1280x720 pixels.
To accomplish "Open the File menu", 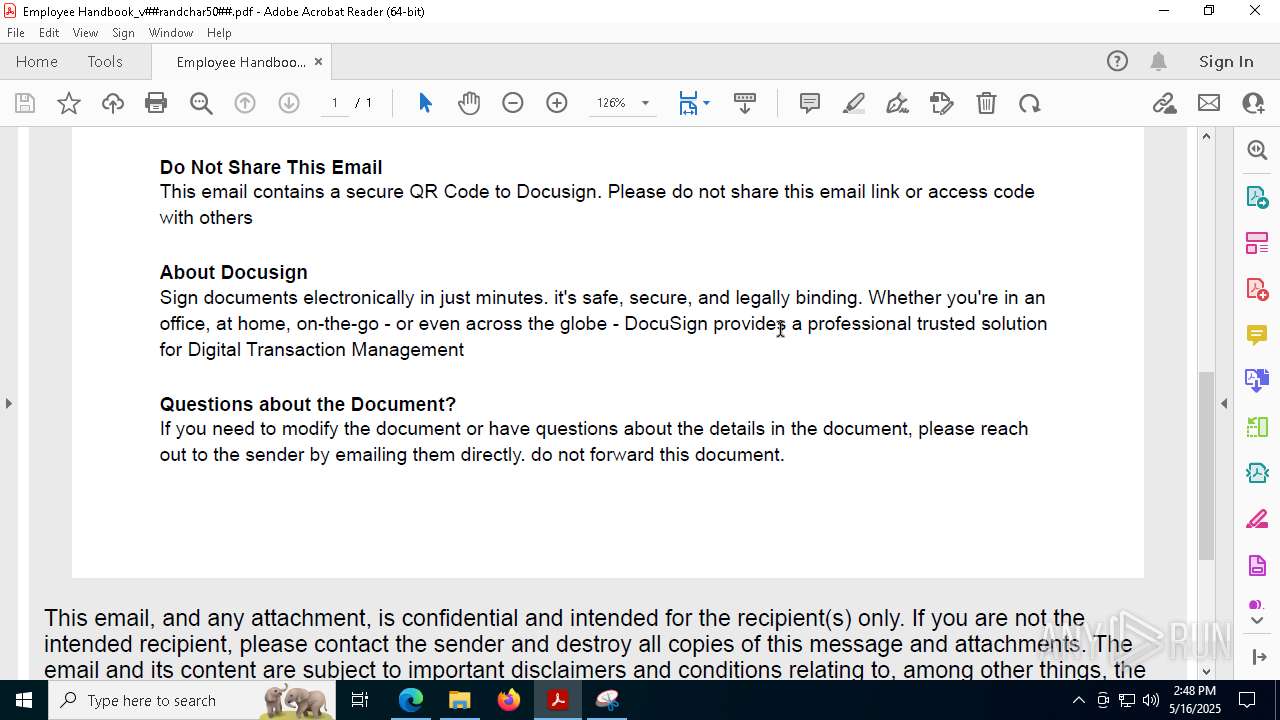I will [x=16, y=33].
